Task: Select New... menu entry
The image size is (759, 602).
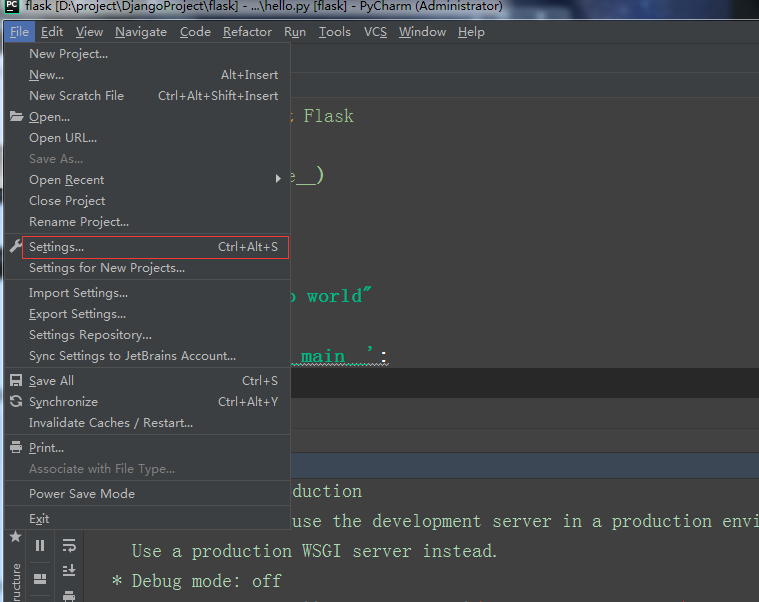Action: pos(147,75)
